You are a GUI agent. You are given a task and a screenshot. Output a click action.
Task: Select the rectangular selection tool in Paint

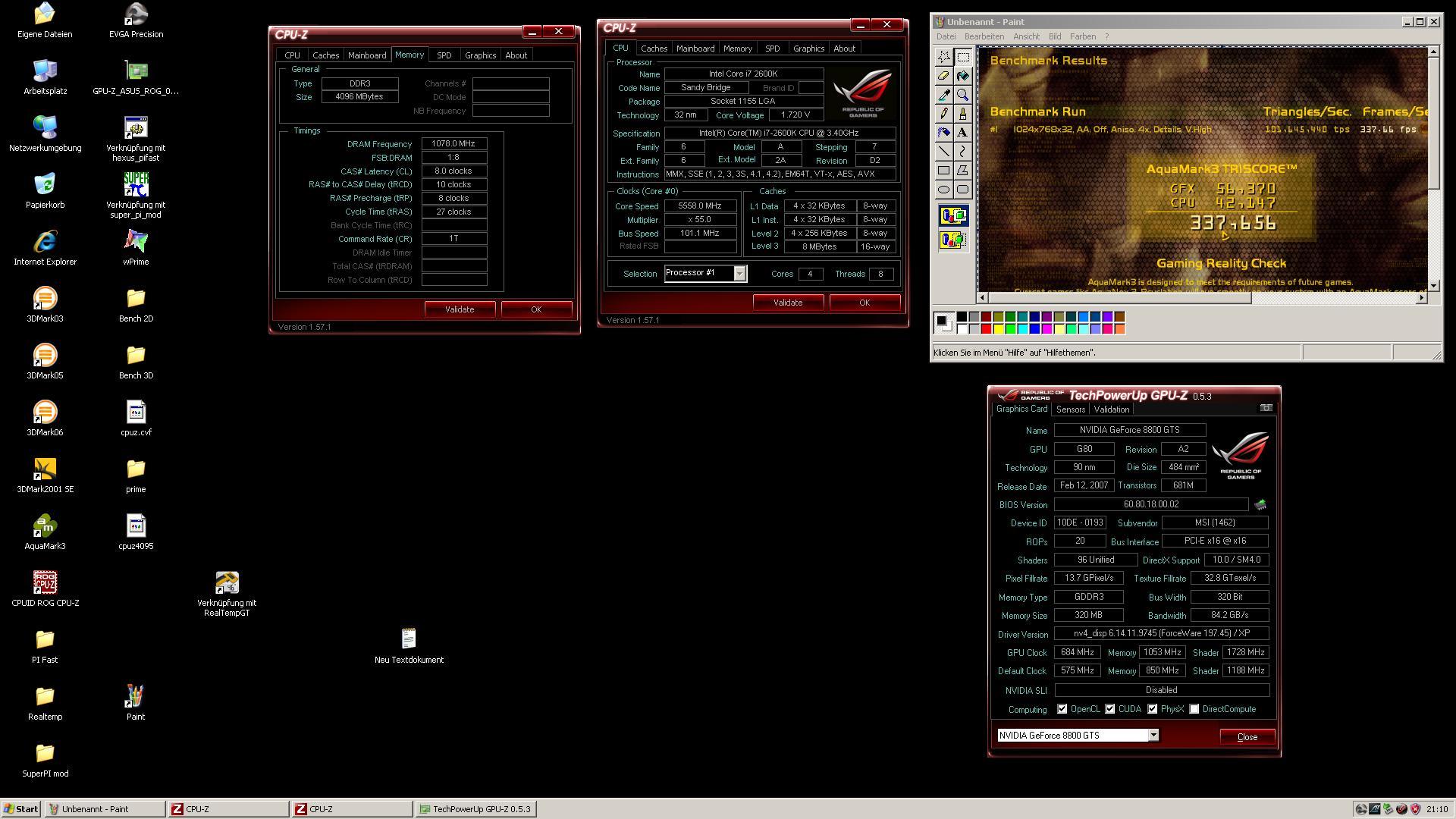(x=962, y=57)
